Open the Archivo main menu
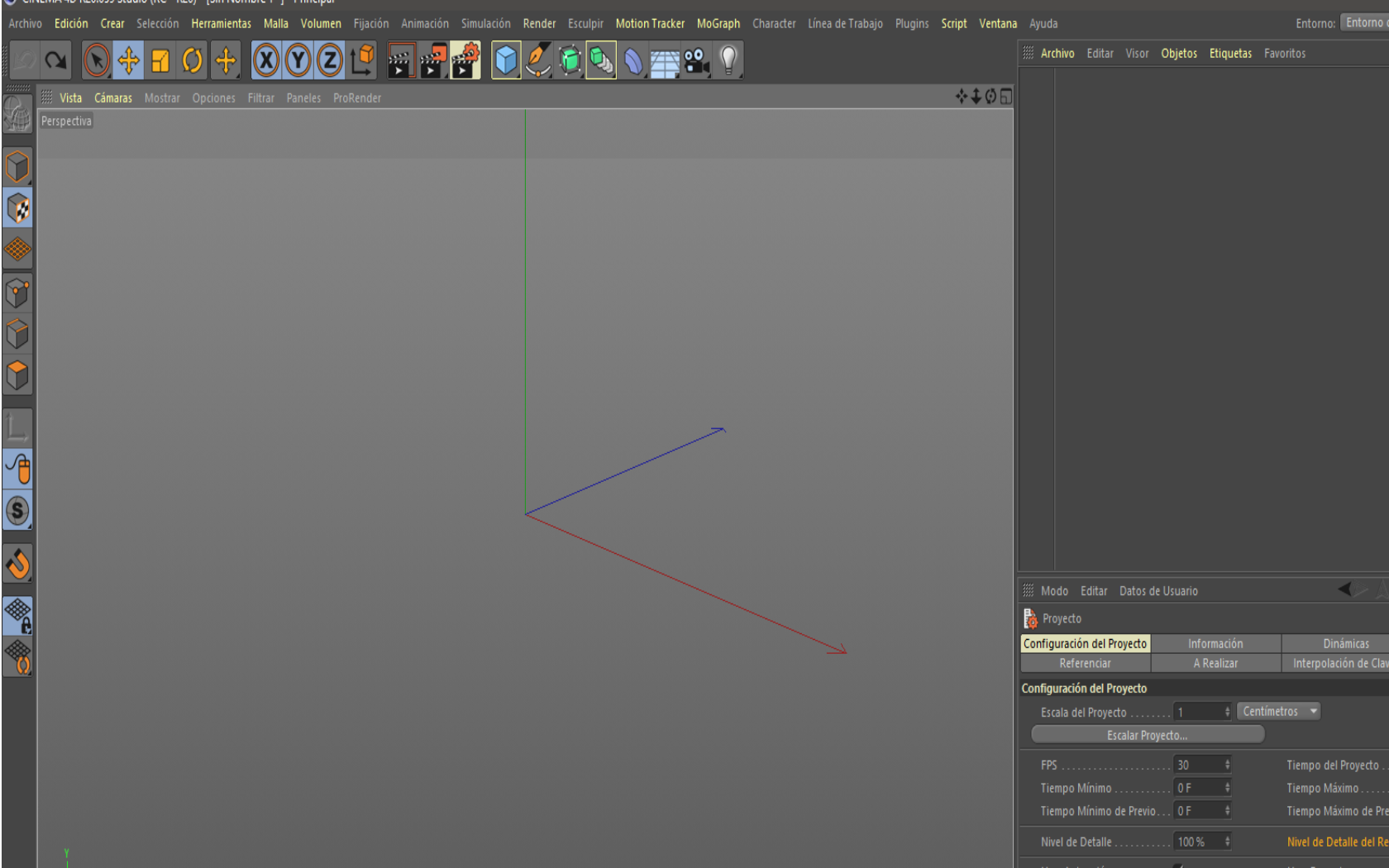The width and height of the screenshot is (1389, 868). click(25, 24)
